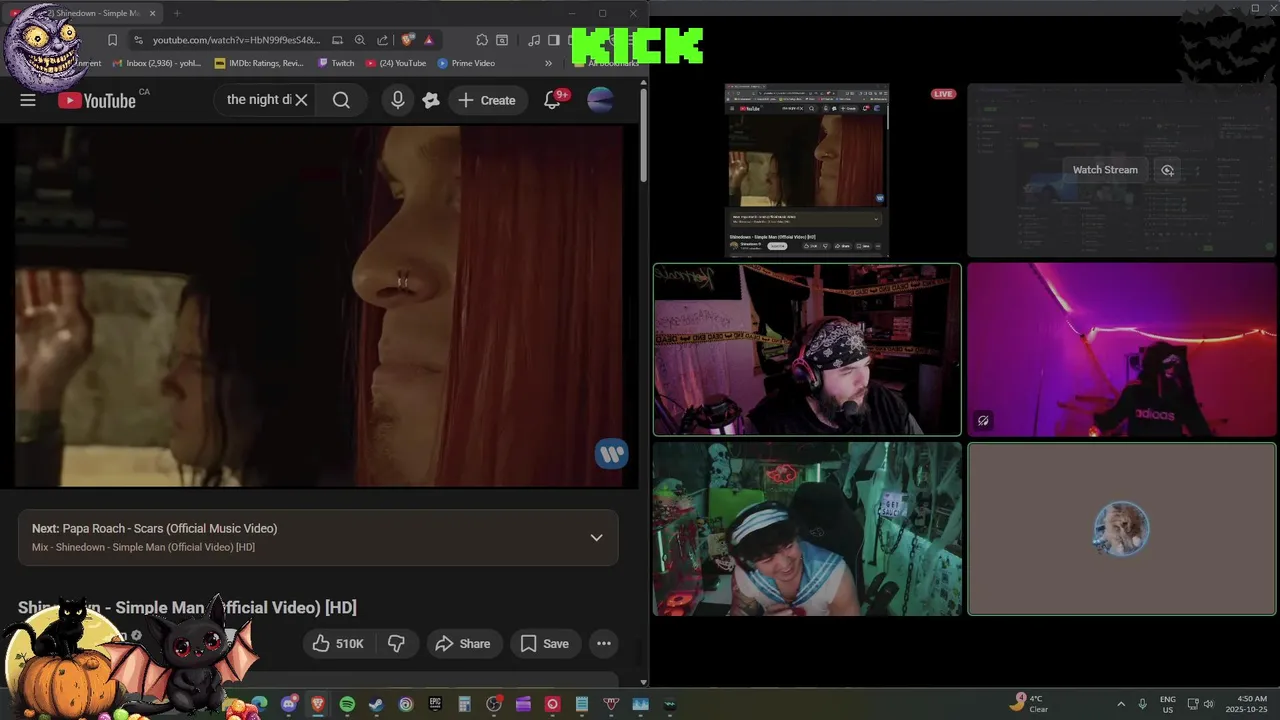
Task: Like the video with 510K likes
Action: pyautogui.click(x=338, y=643)
